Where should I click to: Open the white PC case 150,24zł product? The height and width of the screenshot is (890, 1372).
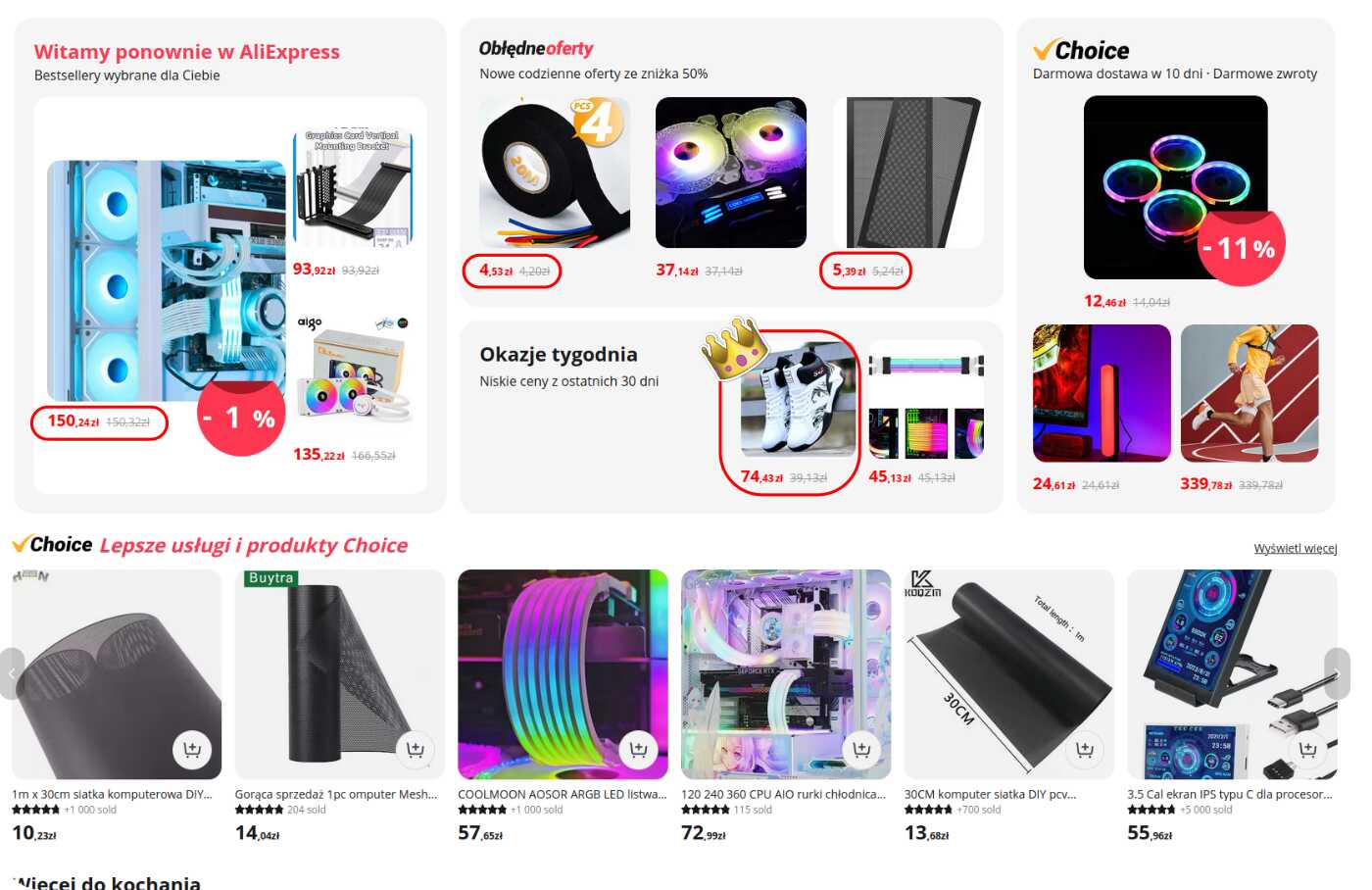(x=167, y=281)
